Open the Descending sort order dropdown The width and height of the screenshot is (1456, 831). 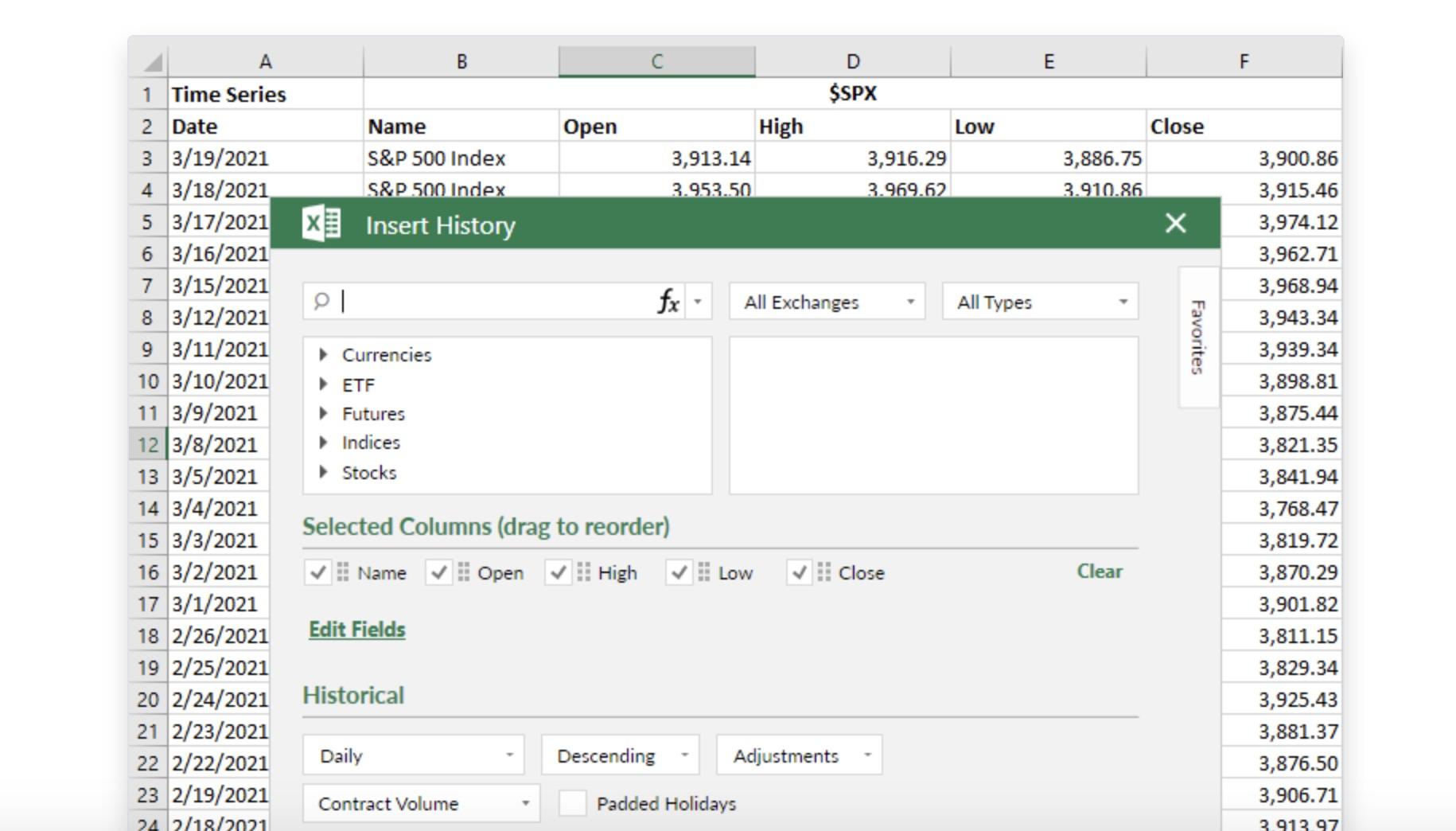(619, 755)
